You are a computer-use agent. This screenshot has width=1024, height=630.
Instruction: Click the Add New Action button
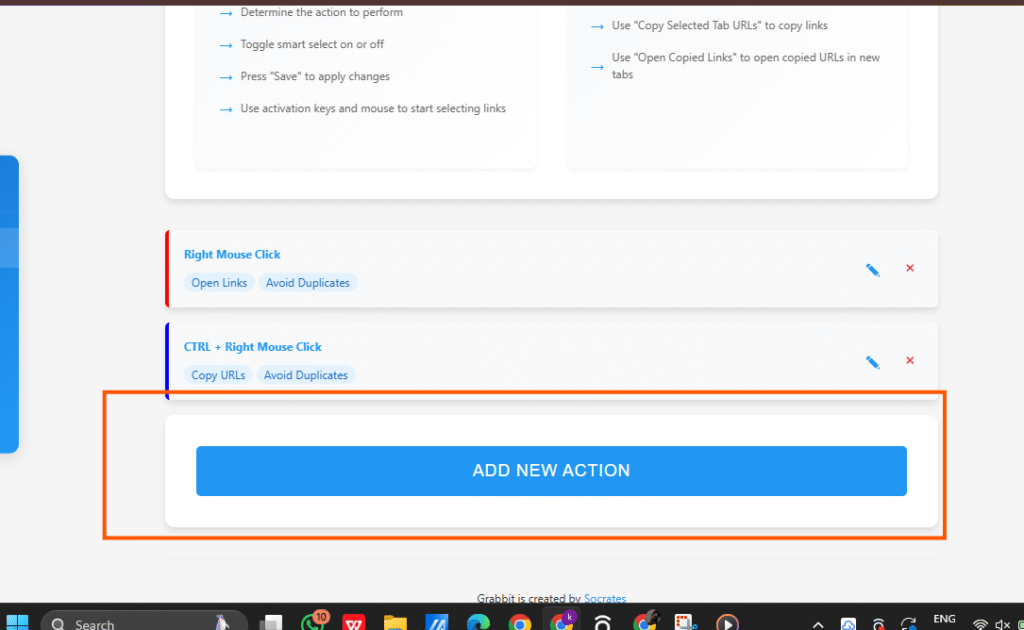point(551,471)
